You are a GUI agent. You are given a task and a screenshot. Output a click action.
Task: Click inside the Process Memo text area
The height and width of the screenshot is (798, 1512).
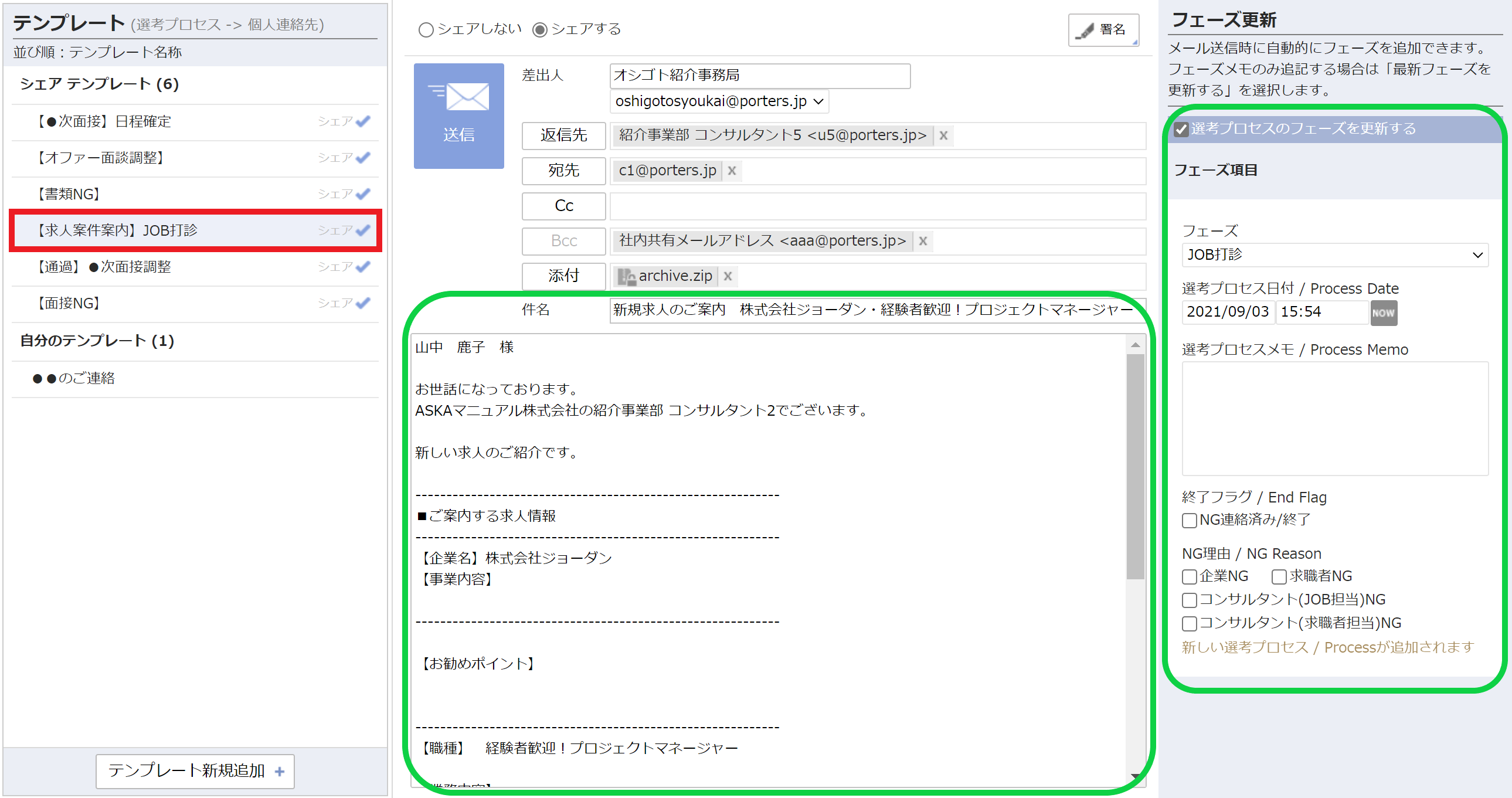pyautogui.click(x=1334, y=418)
